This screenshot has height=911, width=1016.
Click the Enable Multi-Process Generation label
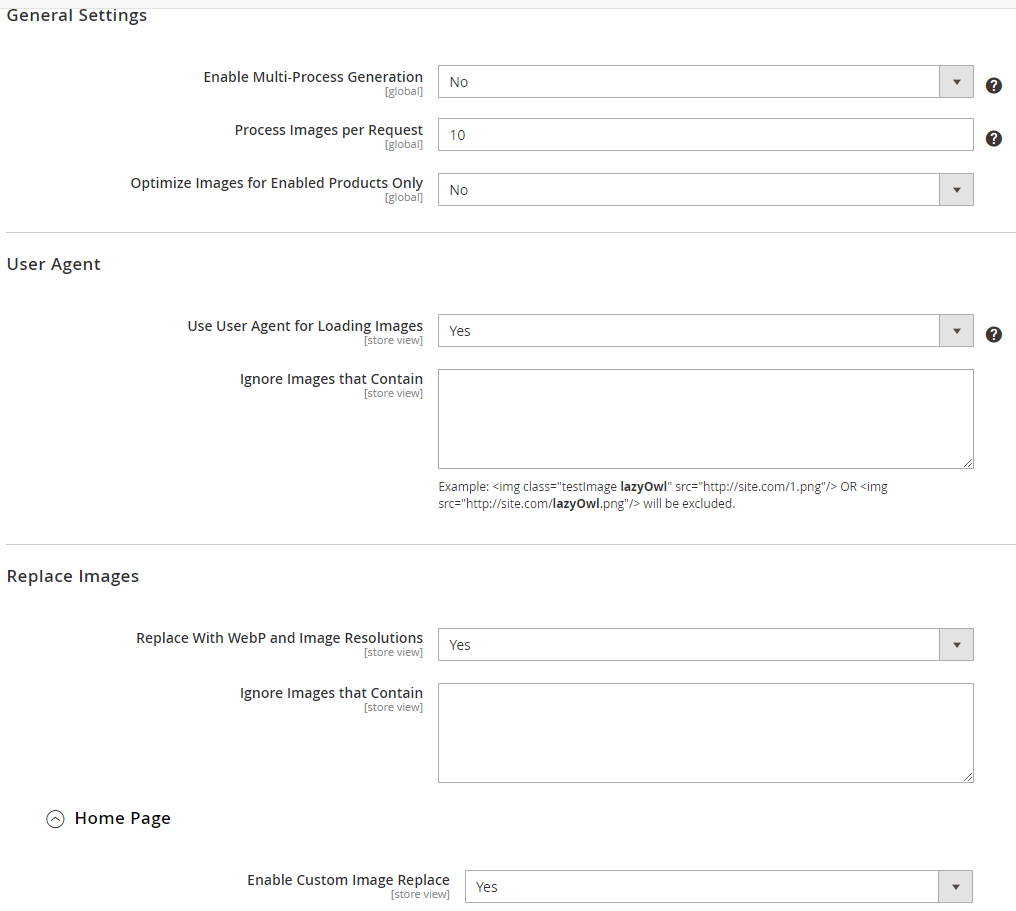point(313,77)
